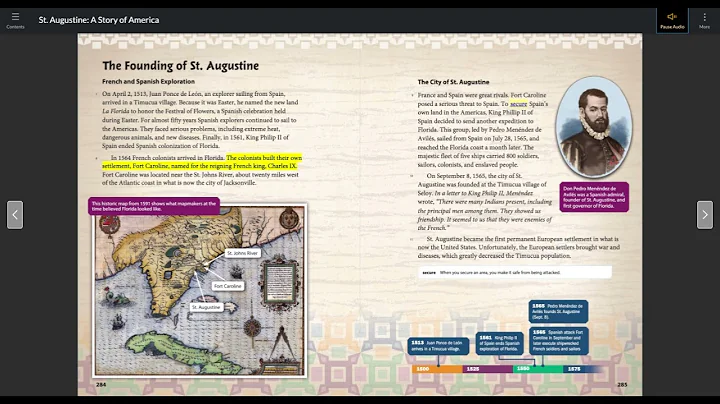Click 'The City of St. Augustine' subheading

click(453, 82)
